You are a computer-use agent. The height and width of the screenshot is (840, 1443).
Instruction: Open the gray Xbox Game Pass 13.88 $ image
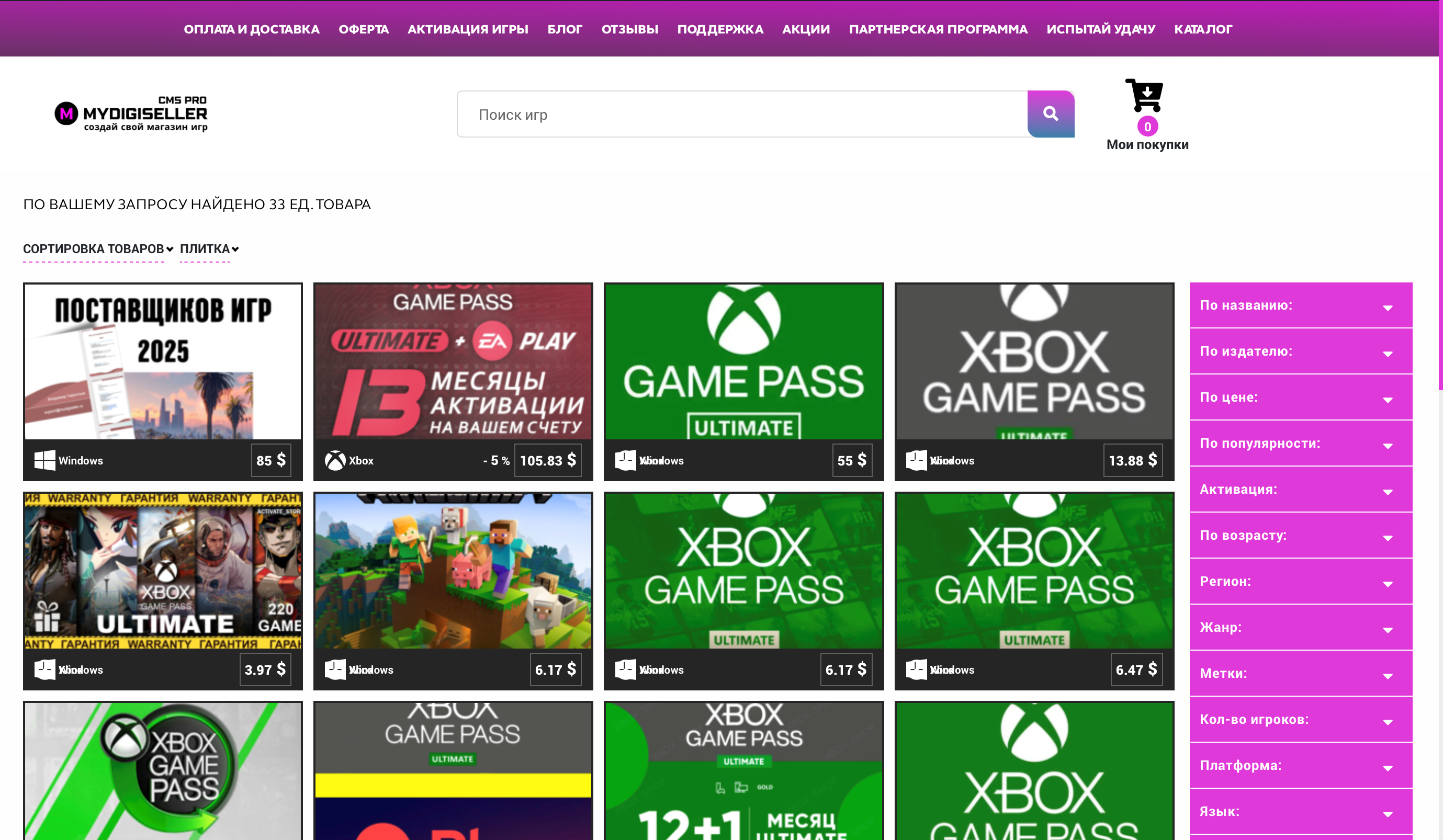pos(1034,362)
